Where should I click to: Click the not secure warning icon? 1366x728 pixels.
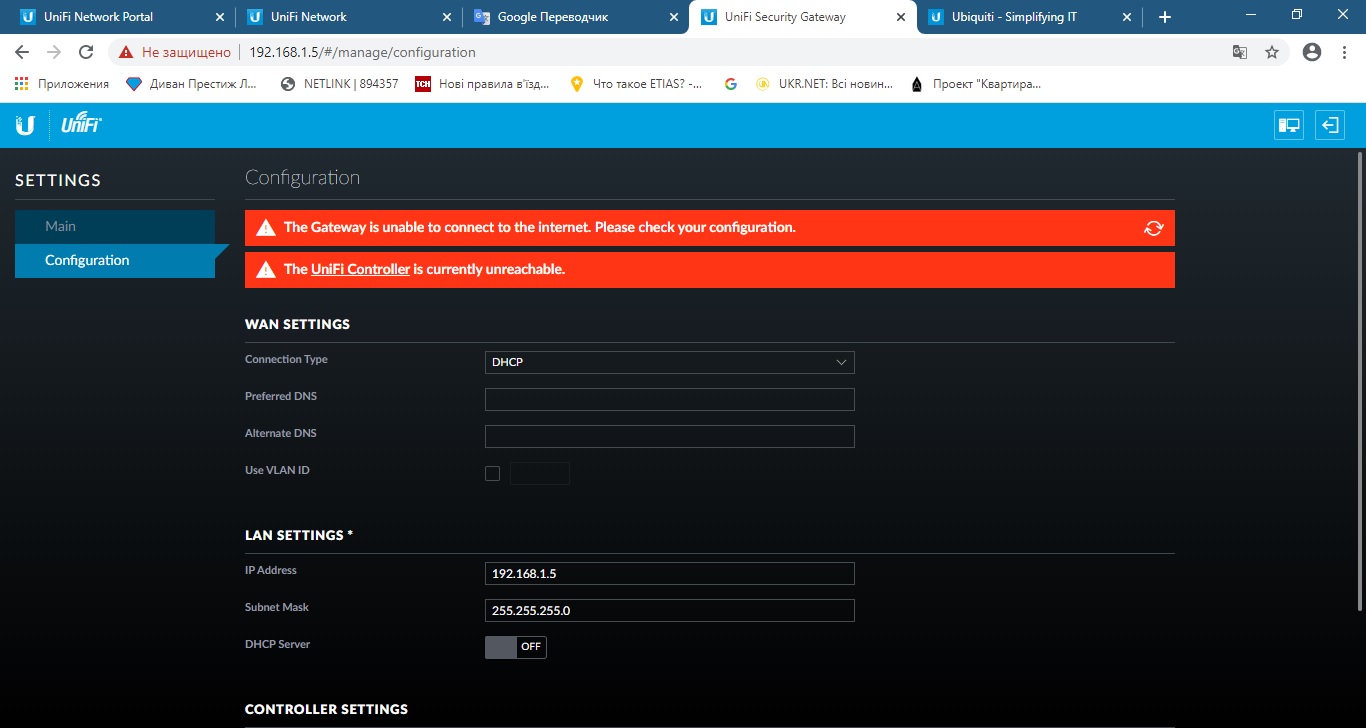point(125,52)
